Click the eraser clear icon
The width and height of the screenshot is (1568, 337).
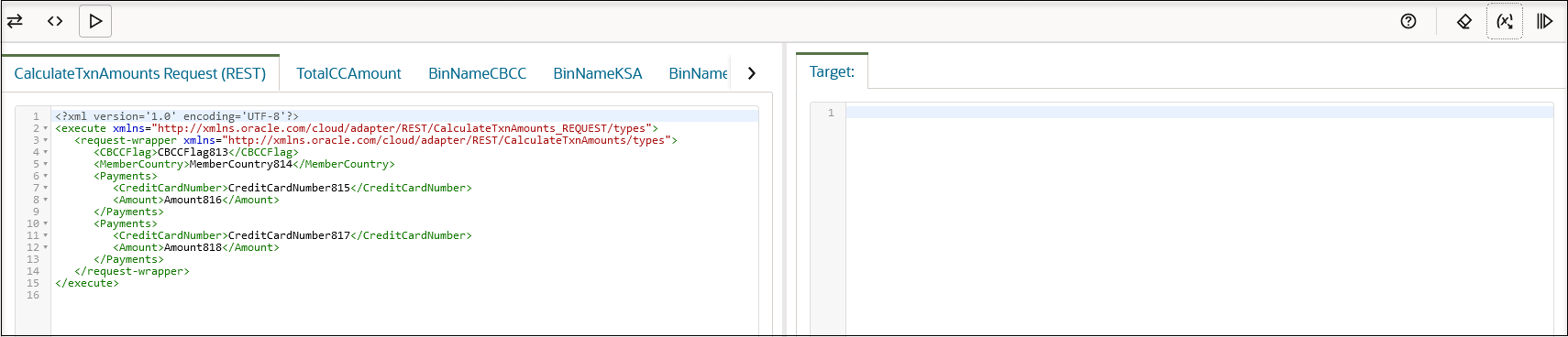pyautogui.click(x=1464, y=21)
